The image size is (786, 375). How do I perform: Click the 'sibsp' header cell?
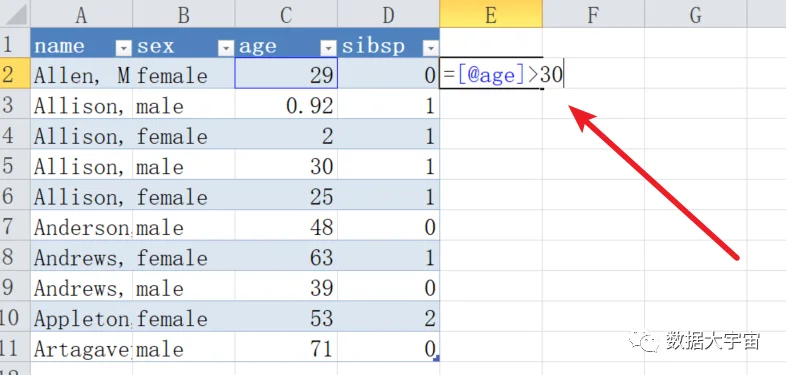[x=388, y=43]
